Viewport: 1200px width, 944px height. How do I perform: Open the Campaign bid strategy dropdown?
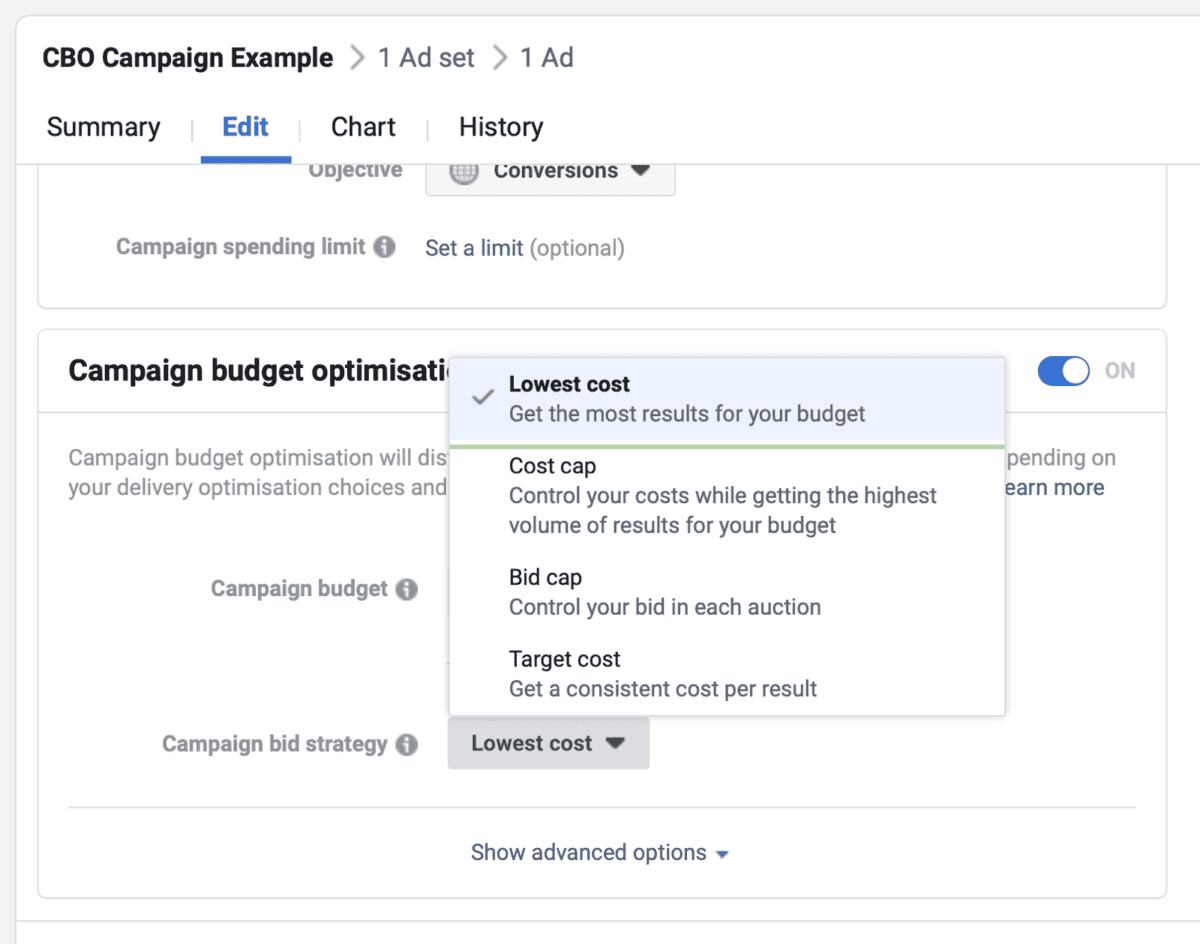click(x=548, y=743)
